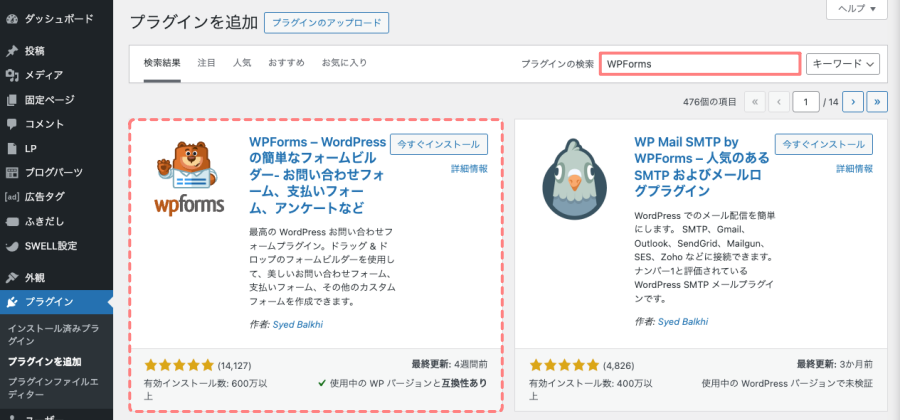
Task: Open 詳細情報 link for WPForms
Action: [470, 169]
